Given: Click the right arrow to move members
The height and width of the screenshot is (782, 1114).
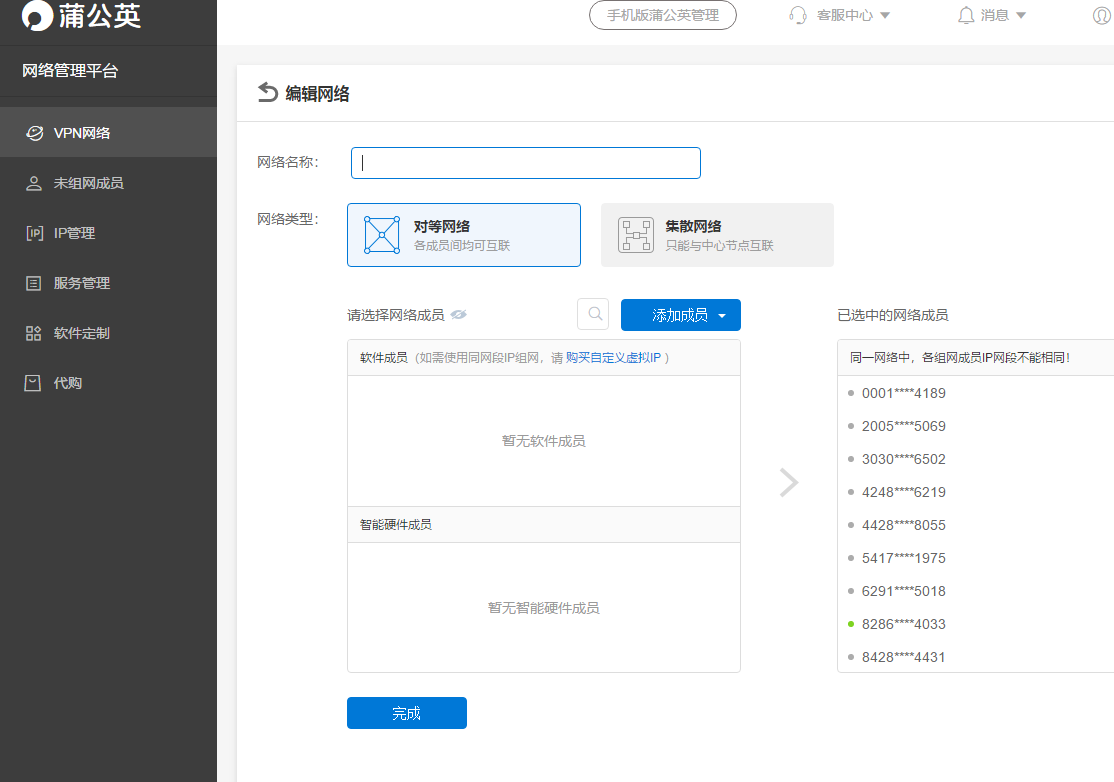Looking at the screenshot, I should point(789,483).
